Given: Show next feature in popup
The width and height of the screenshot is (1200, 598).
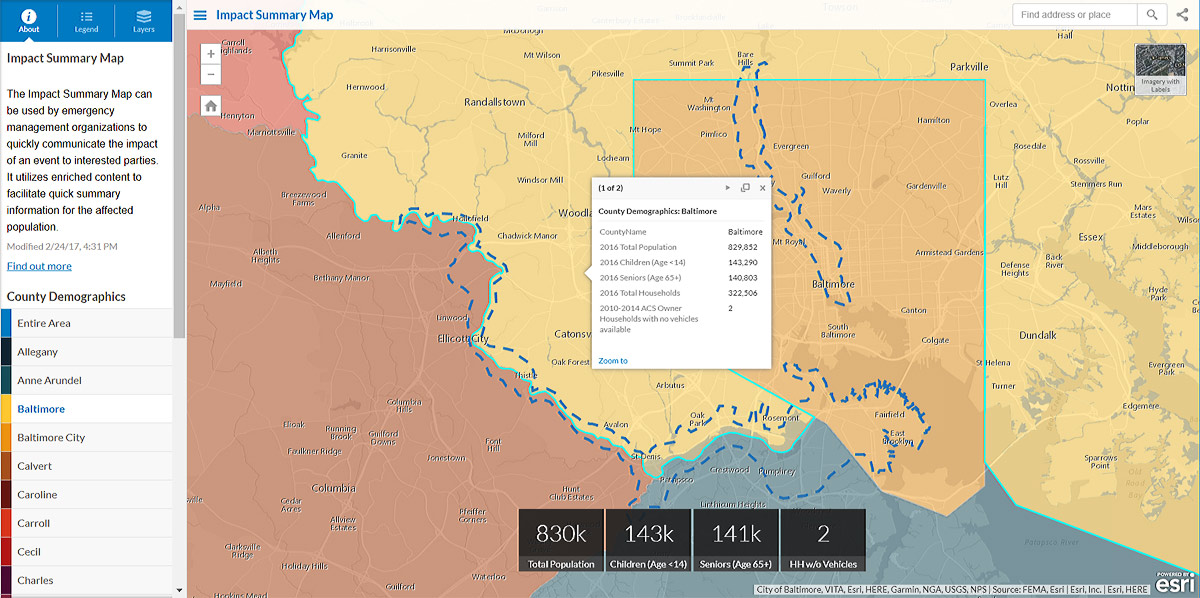Looking at the screenshot, I should coord(728,188).
